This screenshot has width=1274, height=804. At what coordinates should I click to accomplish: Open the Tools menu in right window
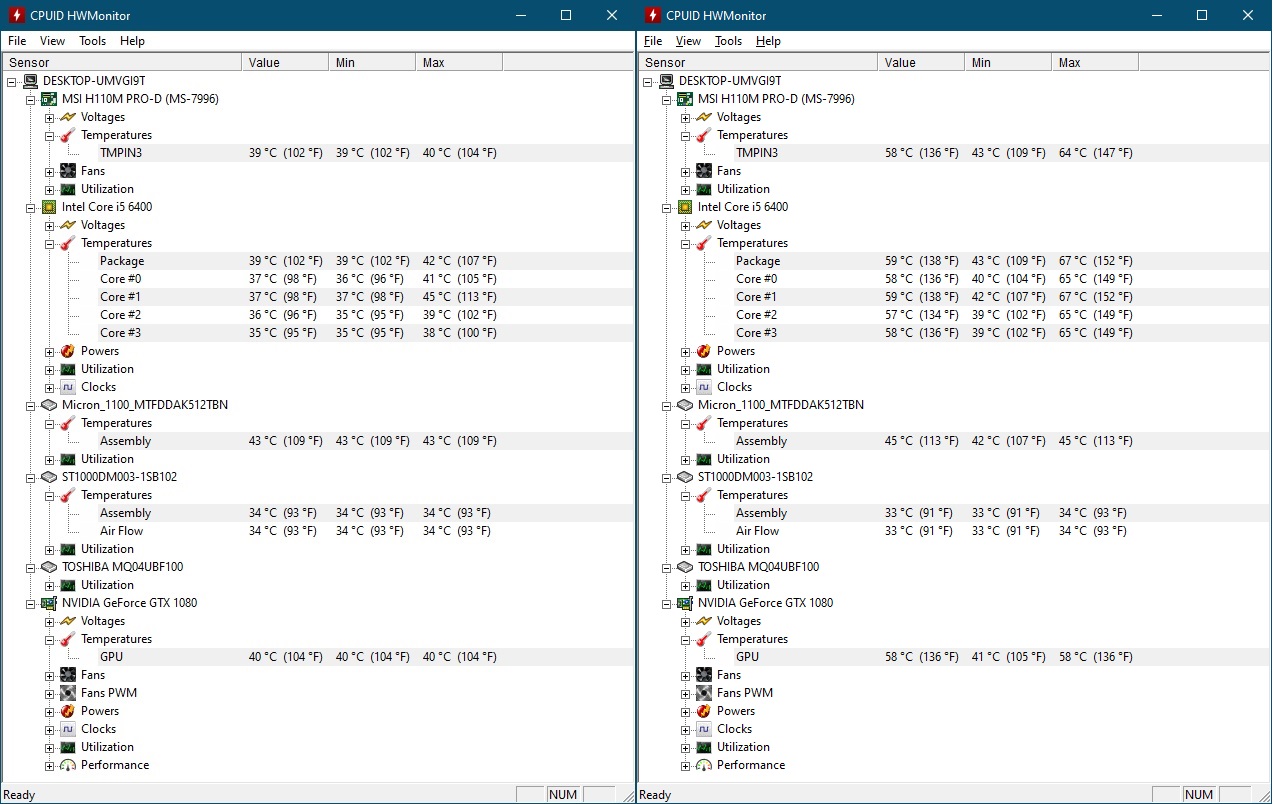(x=728, y=41)
